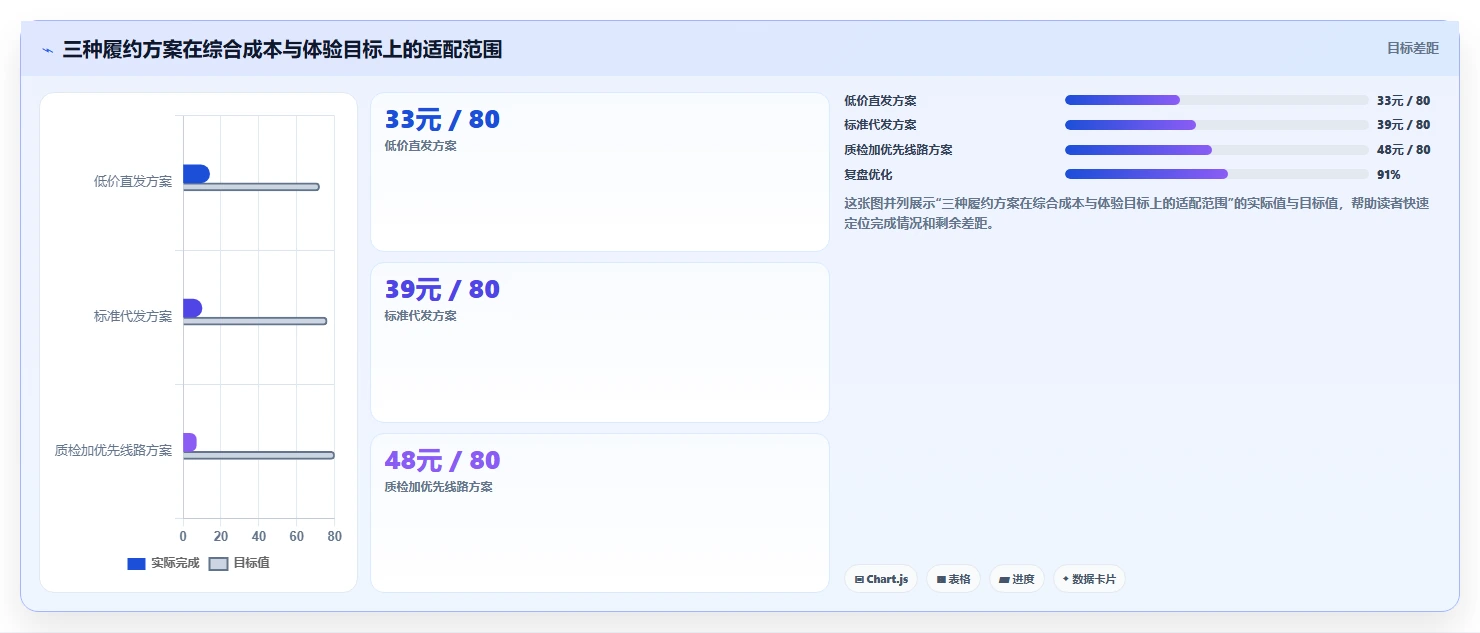Click the blue actual bar for 低价直发方案
The height and width of the screenshot is (633, 1480).
pyautogui.click(x=196, y=174)
